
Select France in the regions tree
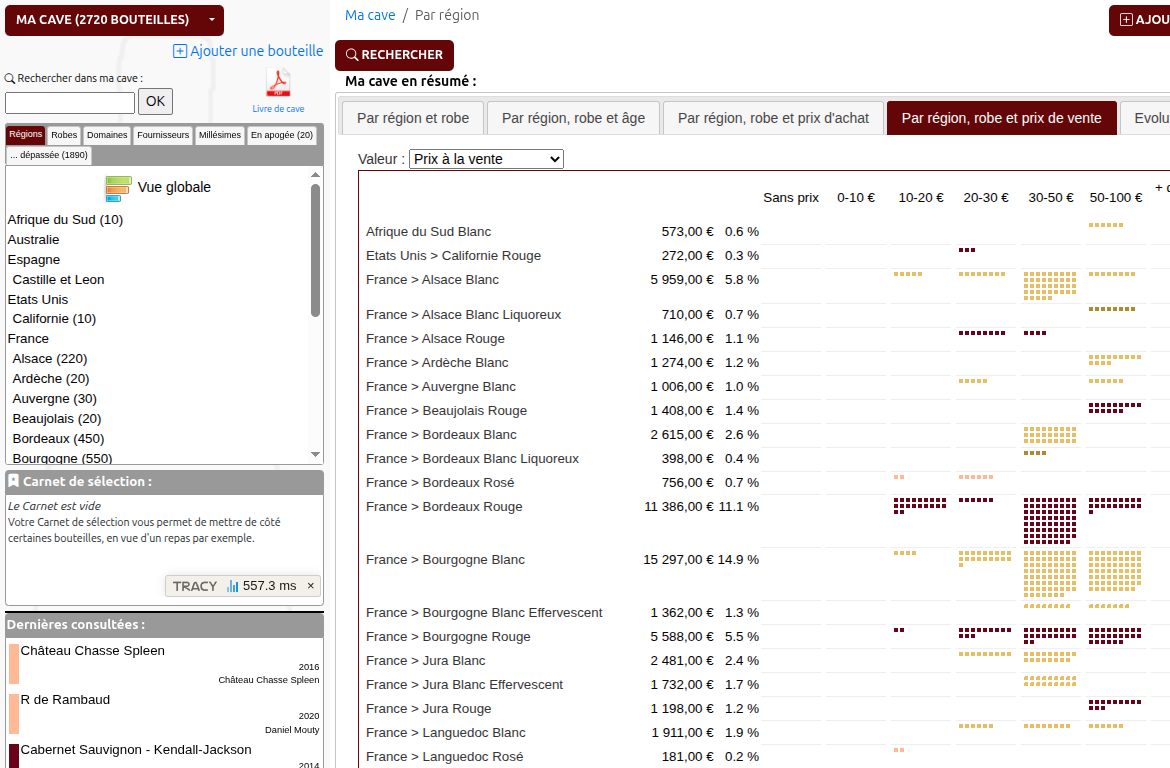tap(28, 339)
